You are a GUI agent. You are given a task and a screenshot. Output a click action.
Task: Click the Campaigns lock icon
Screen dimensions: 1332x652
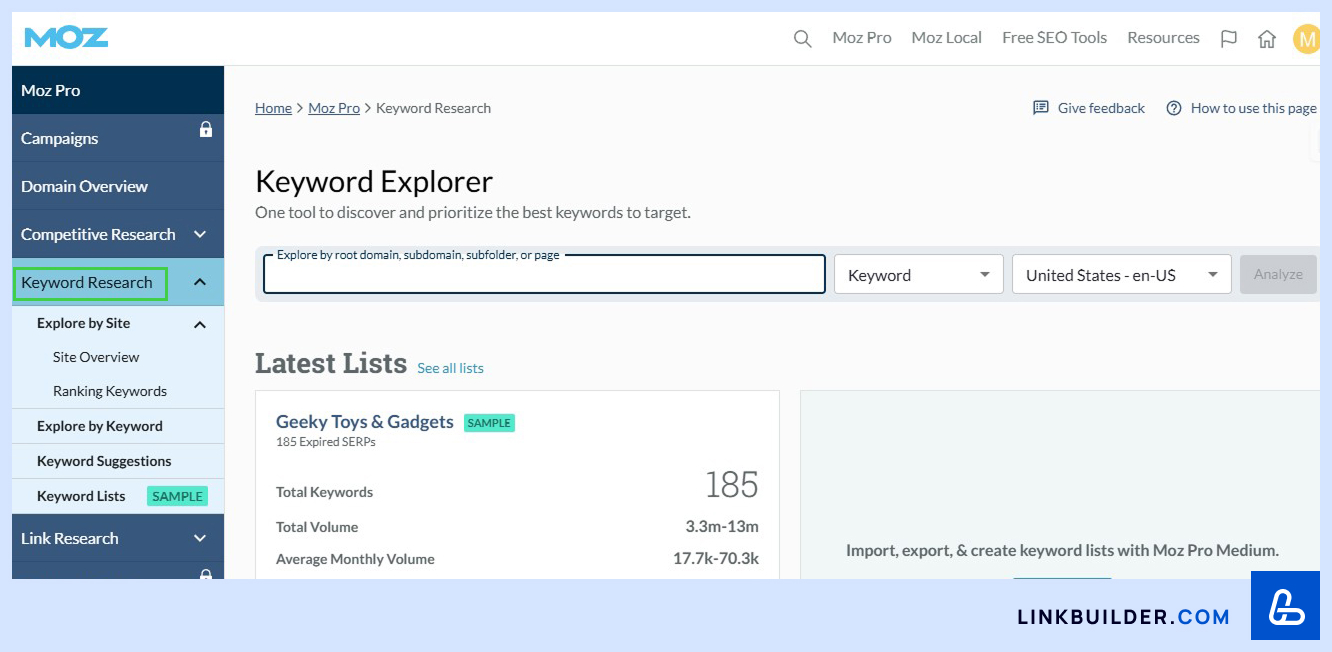(206, 129)
